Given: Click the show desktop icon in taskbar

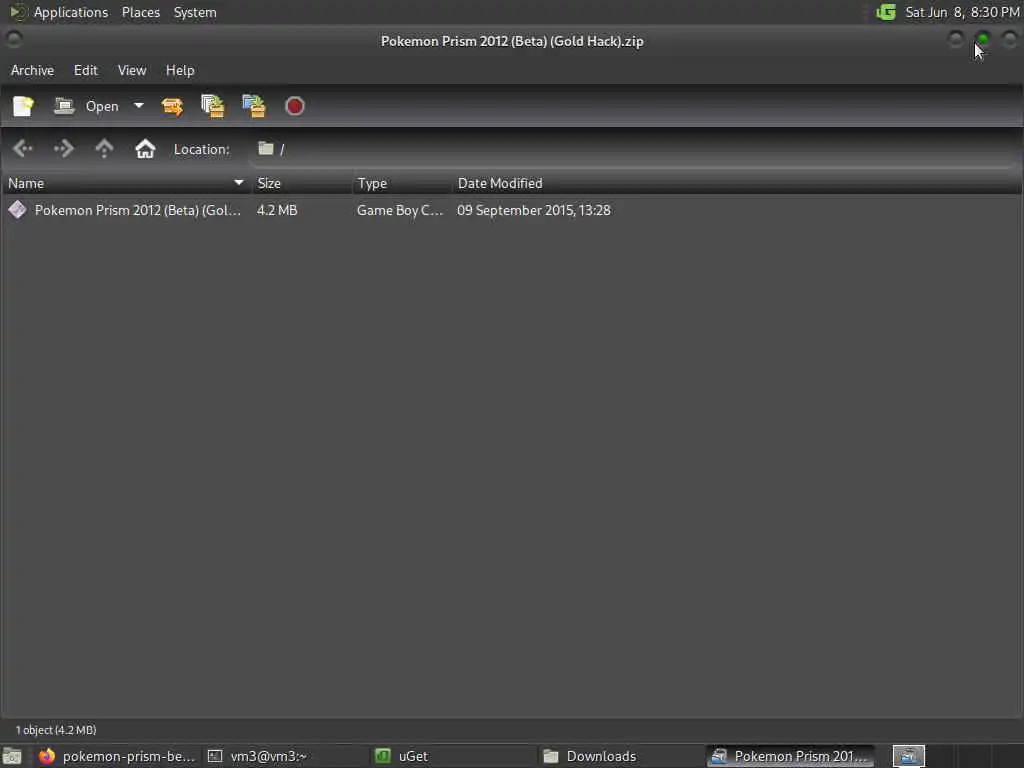Looking at the screenshot, I should tap(12, 756).
